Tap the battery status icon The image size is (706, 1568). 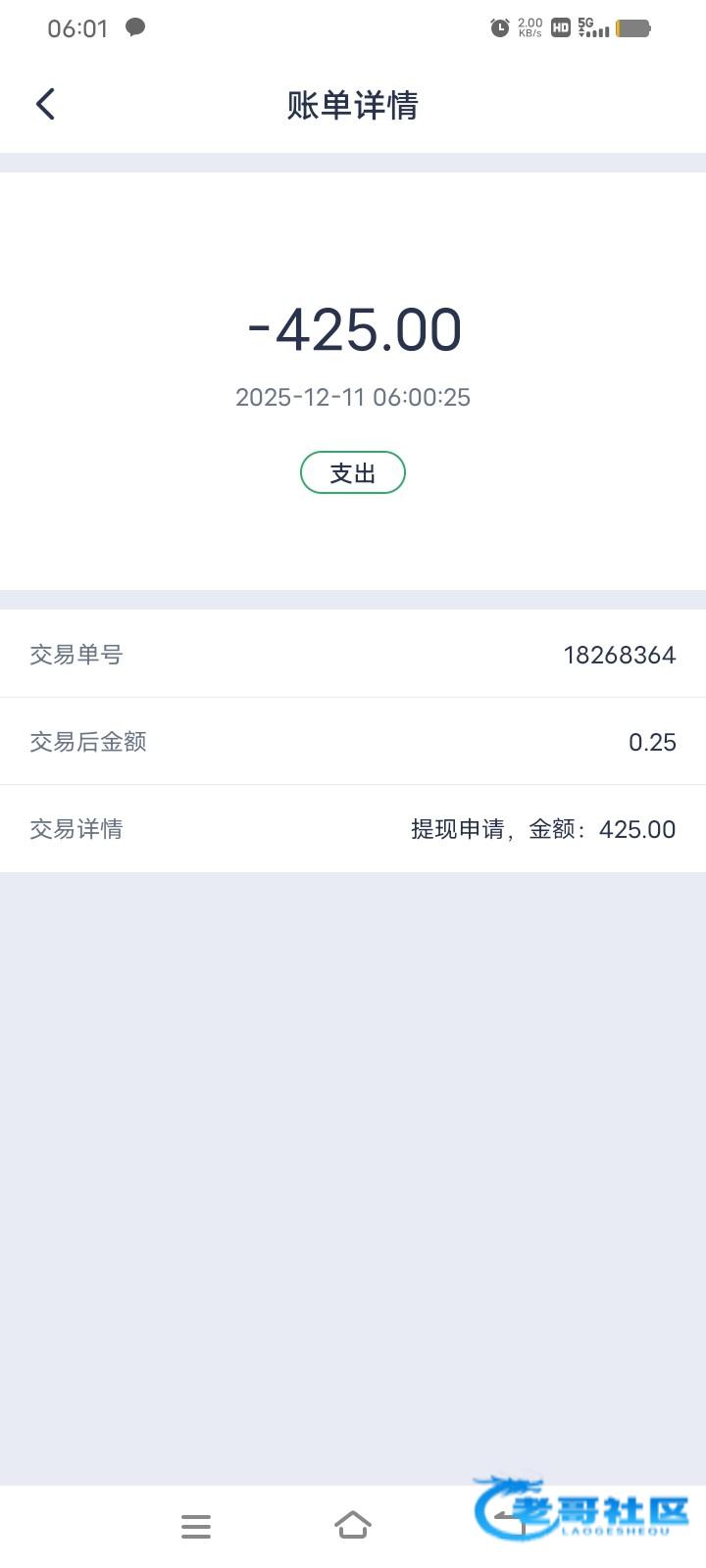[x=632, y=27]
